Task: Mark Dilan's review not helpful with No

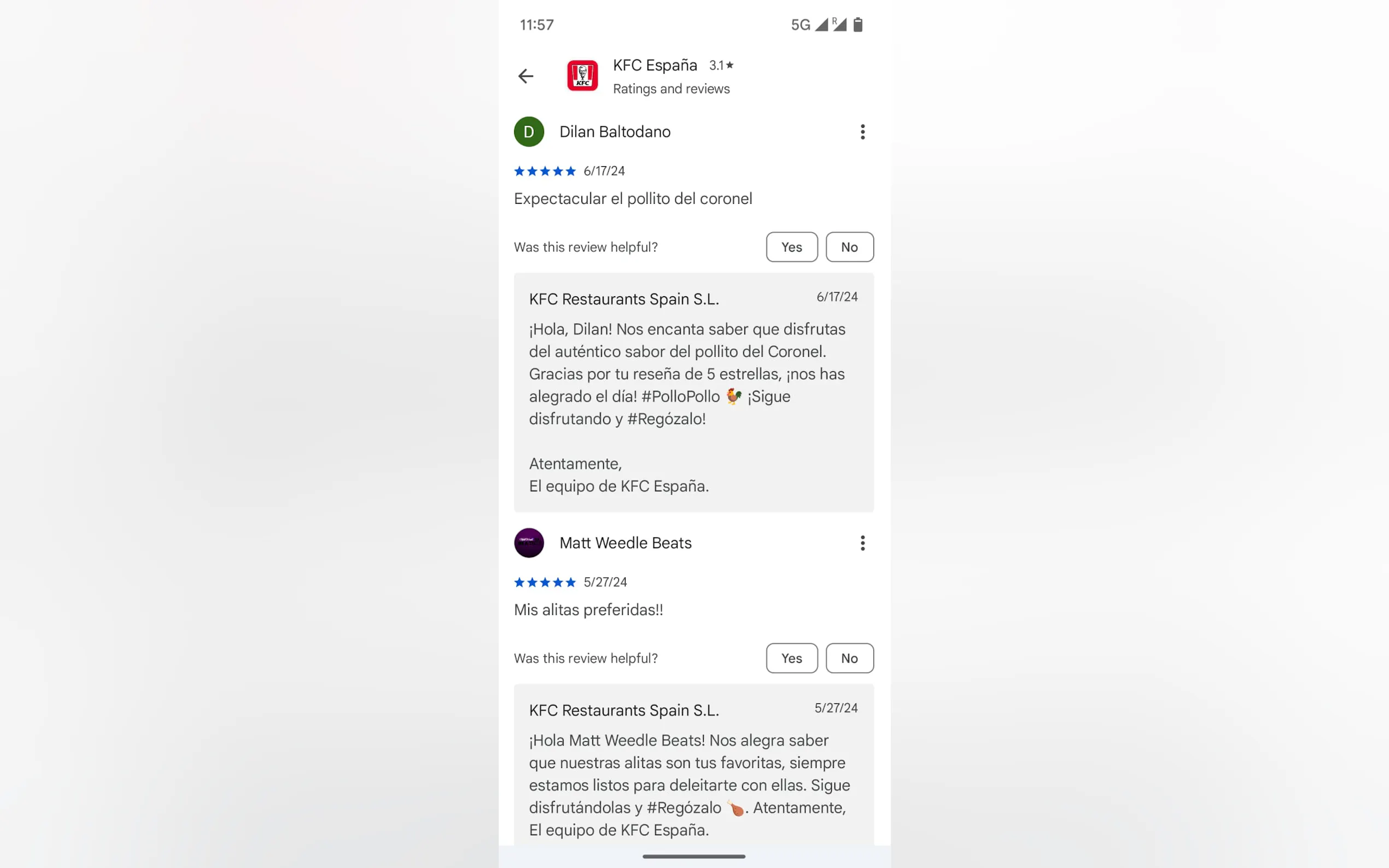Action: click(x=849, y=247)
